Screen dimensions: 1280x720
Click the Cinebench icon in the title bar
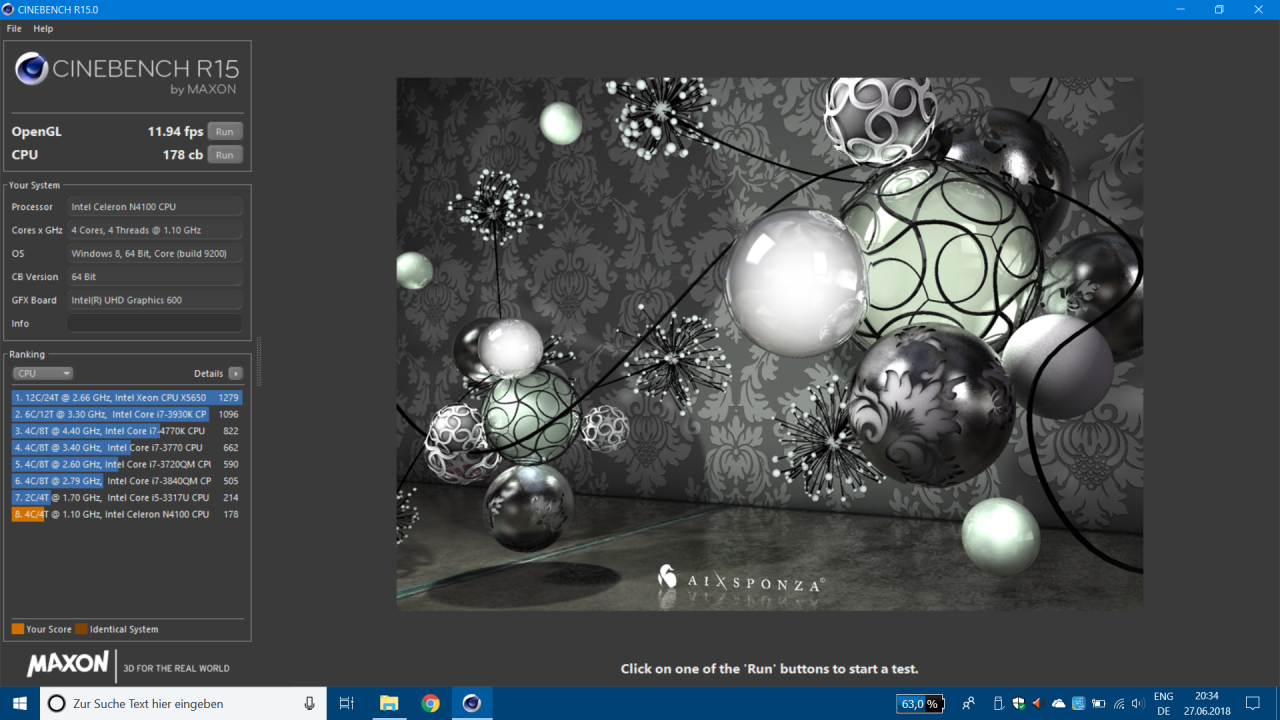coord(9,9)
